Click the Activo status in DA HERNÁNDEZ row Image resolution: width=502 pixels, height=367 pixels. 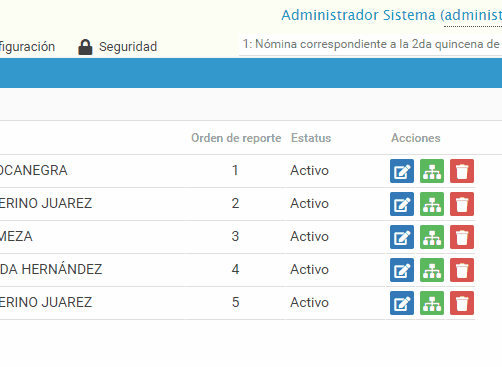(x=309, y=269)
